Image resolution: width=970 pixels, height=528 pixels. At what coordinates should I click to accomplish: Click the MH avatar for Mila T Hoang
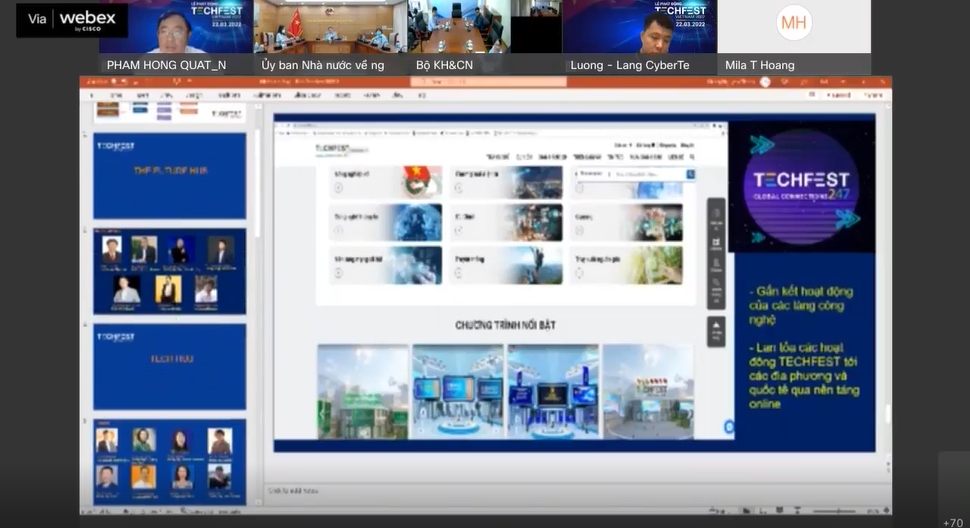pos(794,23)
